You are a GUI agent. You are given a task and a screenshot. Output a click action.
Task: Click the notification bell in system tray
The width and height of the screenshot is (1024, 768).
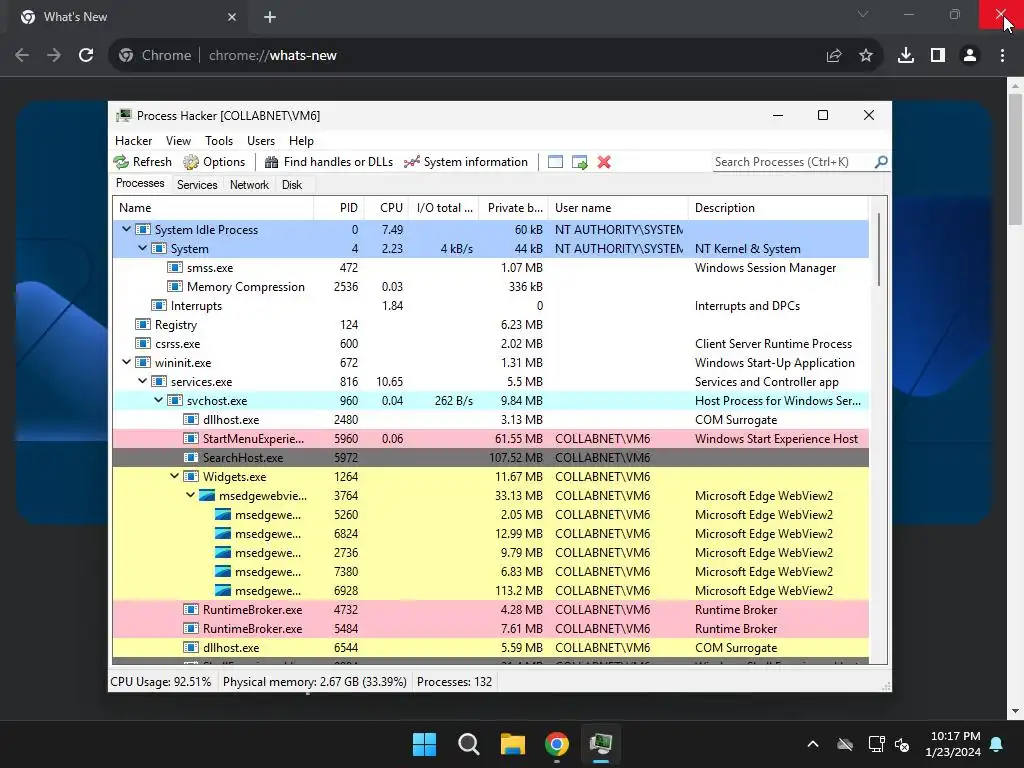(997, 744)
